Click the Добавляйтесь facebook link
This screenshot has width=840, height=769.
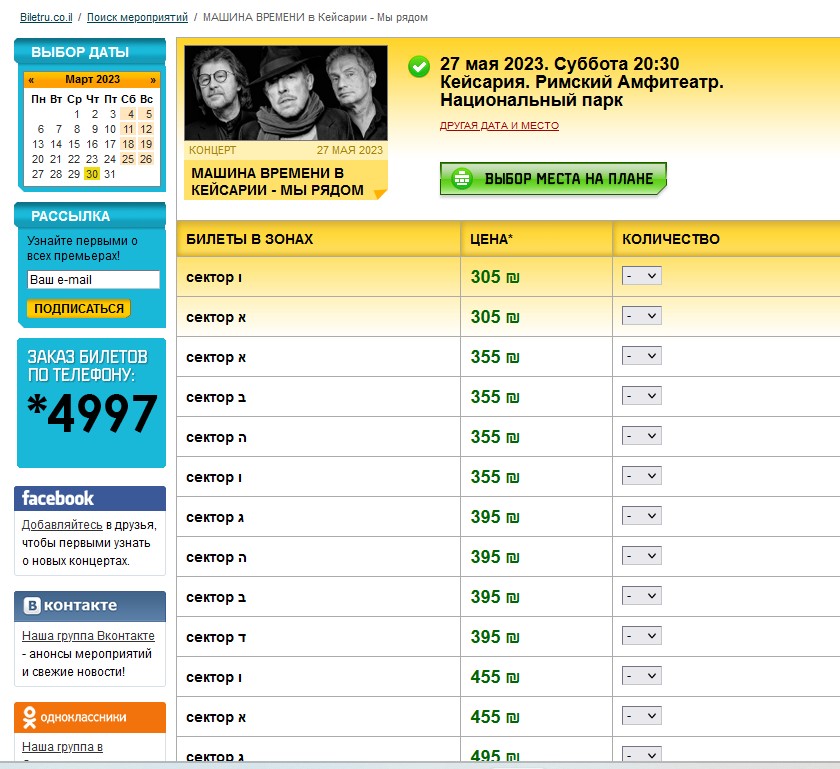[62, 525]
